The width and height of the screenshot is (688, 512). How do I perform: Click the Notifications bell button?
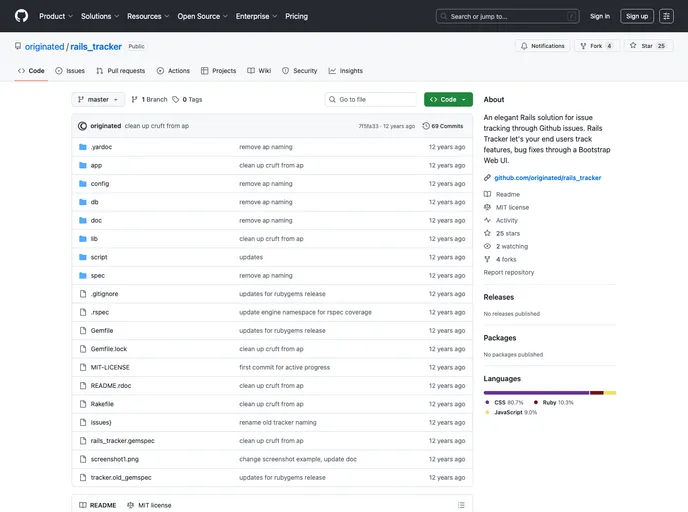(543, 46)
